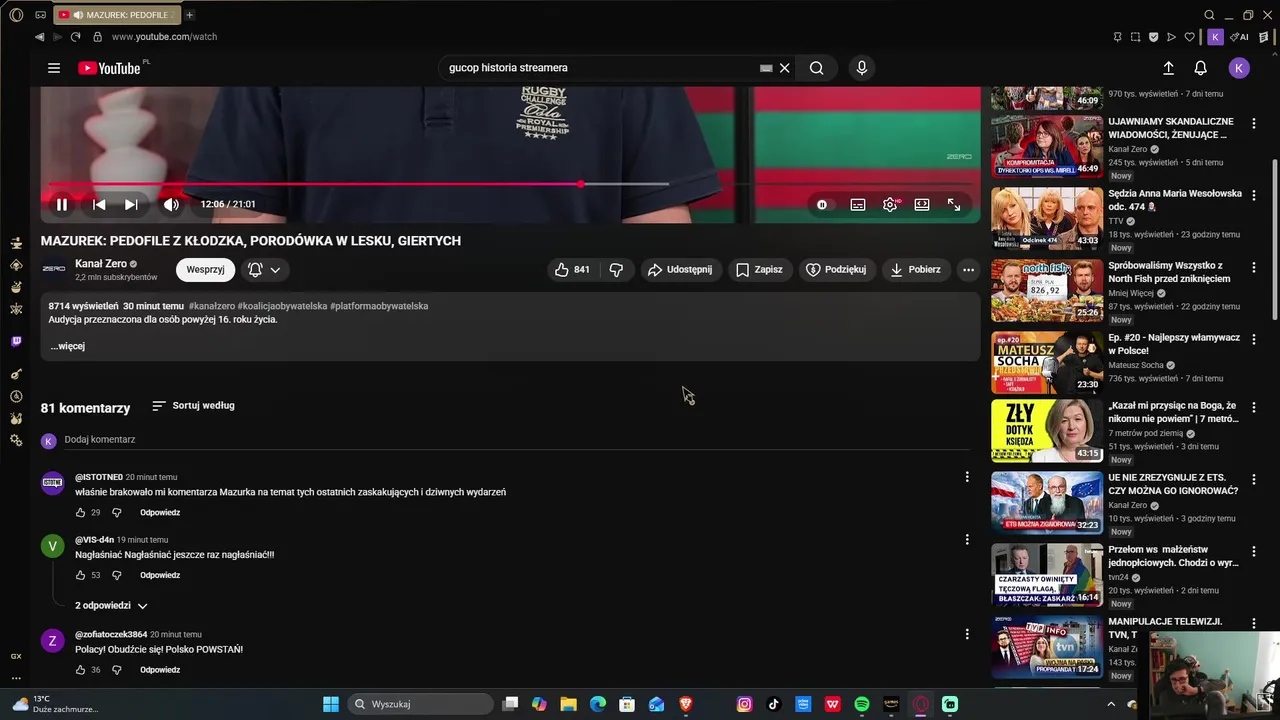Open options menu for @VIS-d4n comment
This screenshot has width=1280, height=720.
tap(967, 540)
